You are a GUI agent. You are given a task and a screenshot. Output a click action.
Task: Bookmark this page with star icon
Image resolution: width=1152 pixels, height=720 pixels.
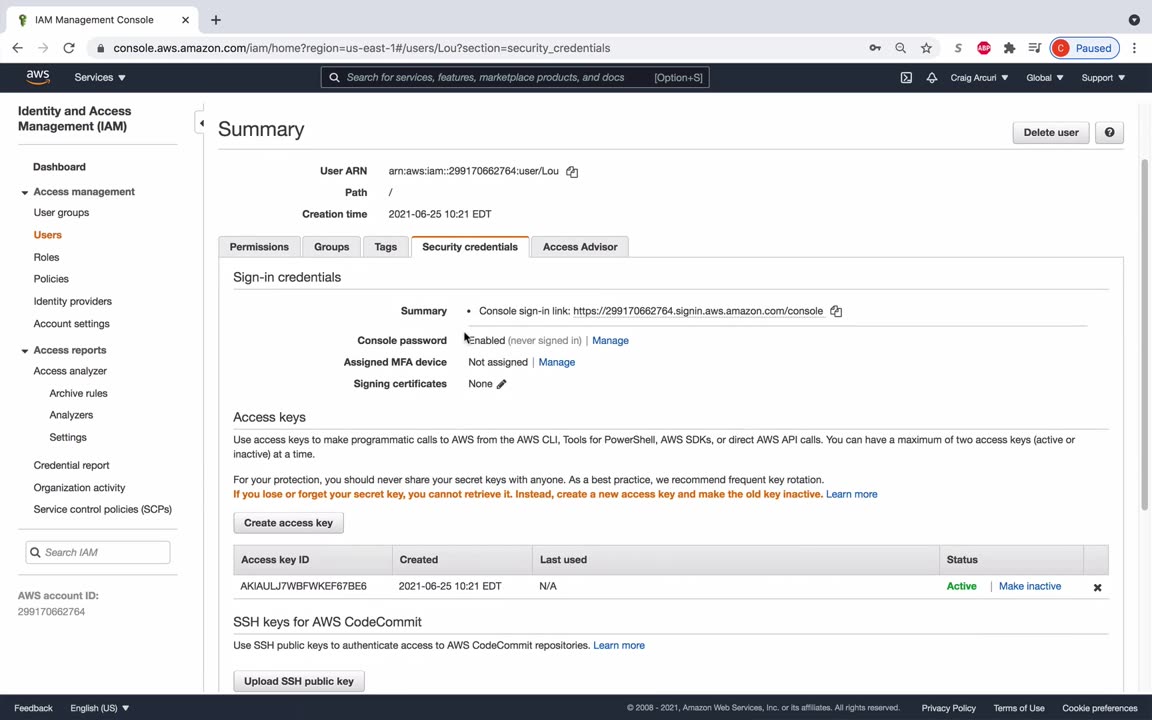926,48
